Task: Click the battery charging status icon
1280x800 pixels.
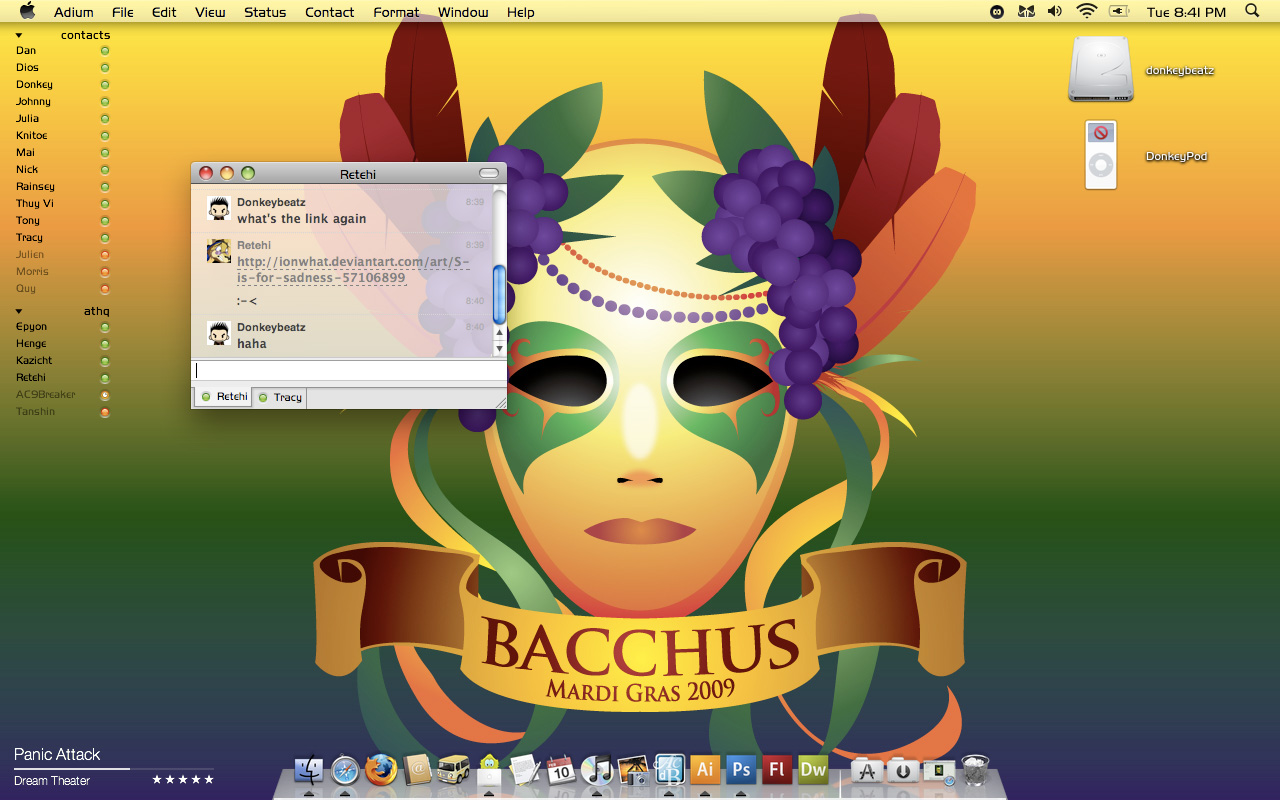Action: 1119,11
